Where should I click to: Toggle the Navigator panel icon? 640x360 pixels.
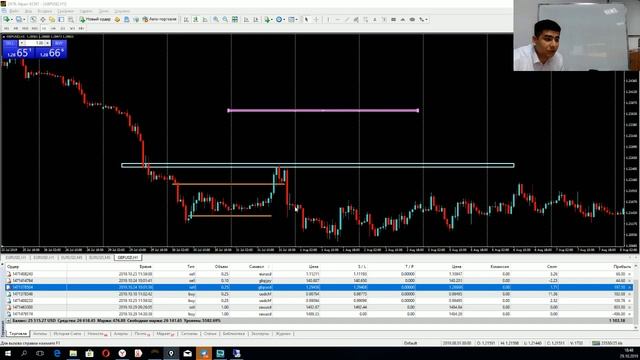pos(52,19)
